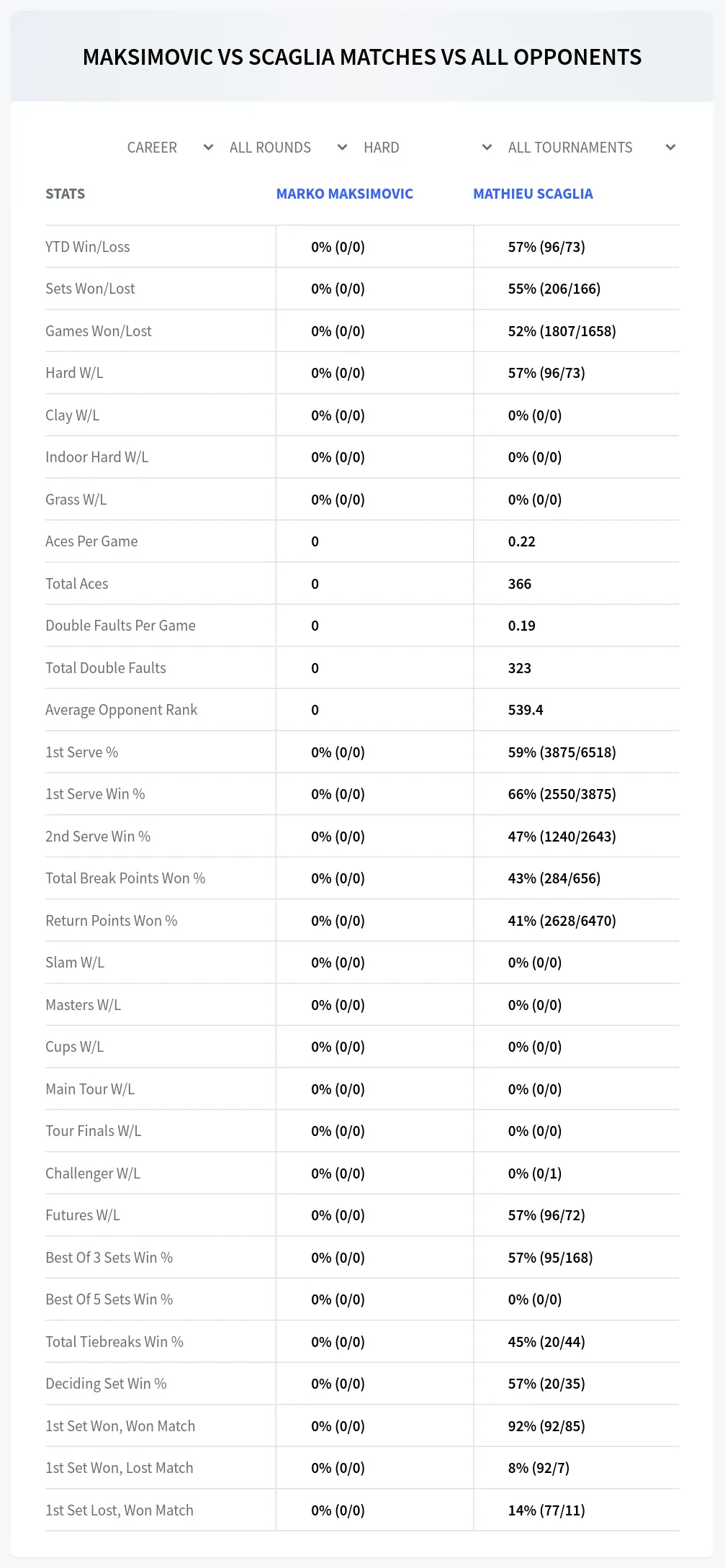Click the chevron arrow next to CAREER
This screenshot has height=1568, width=725.
coord(208,148)
